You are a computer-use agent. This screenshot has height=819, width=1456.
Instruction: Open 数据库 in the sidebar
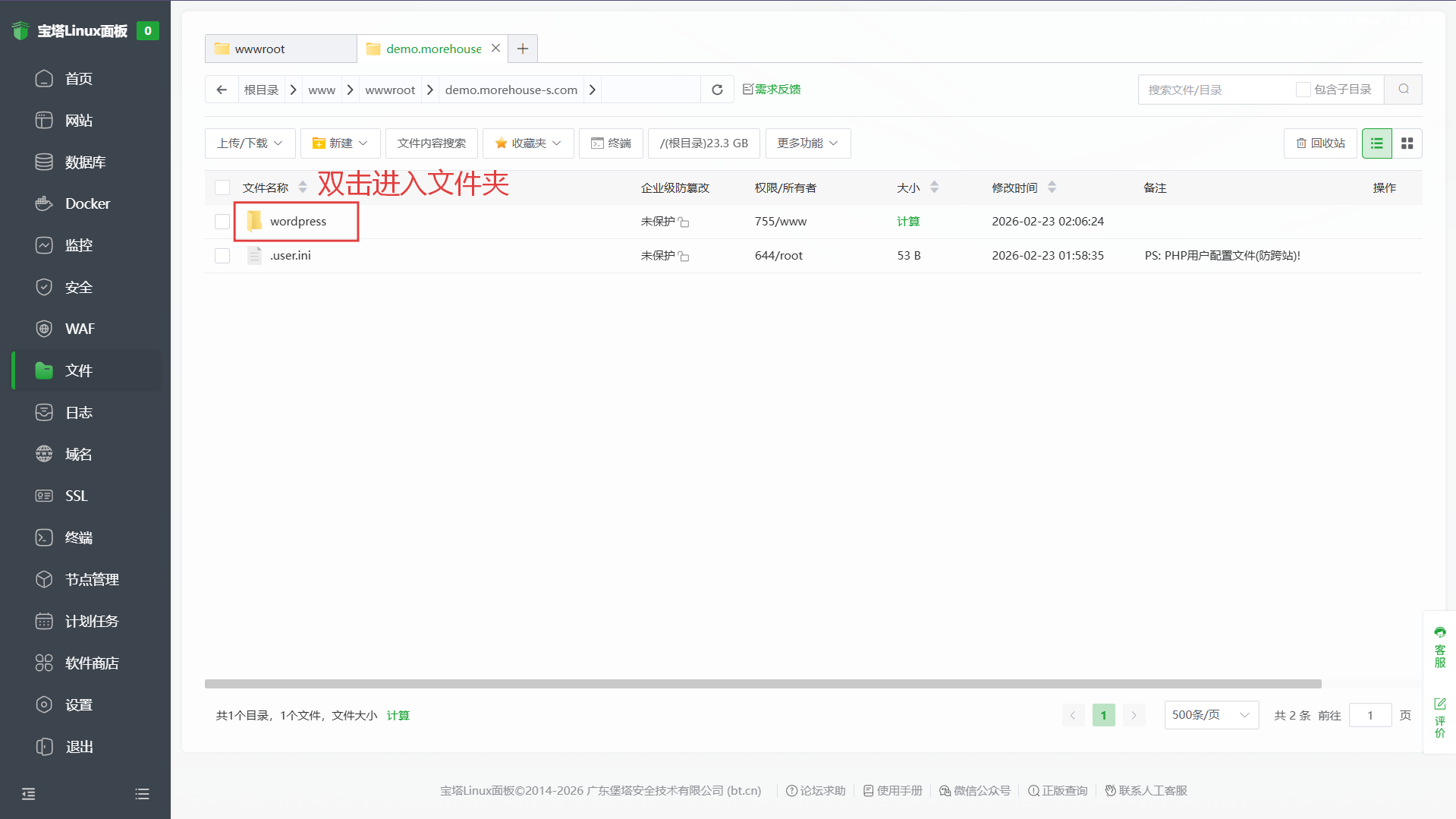(85, 162)
